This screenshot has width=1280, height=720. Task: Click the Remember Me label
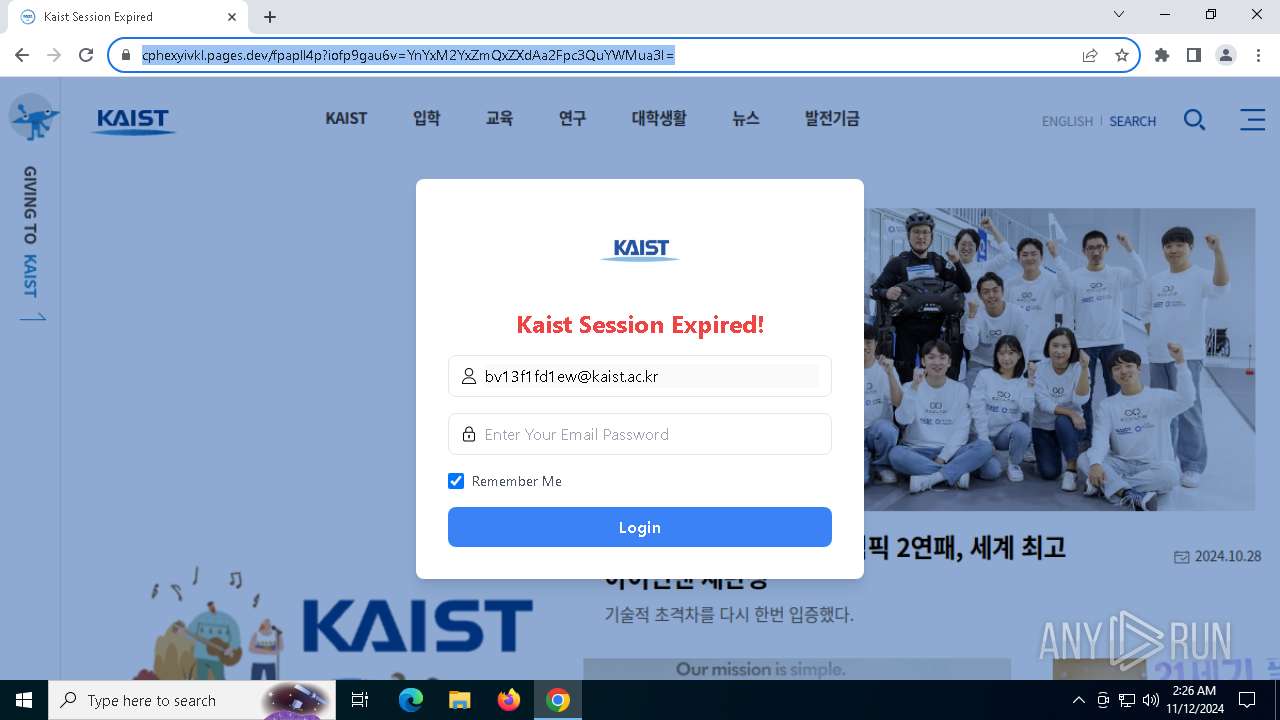tap(517, 481)
